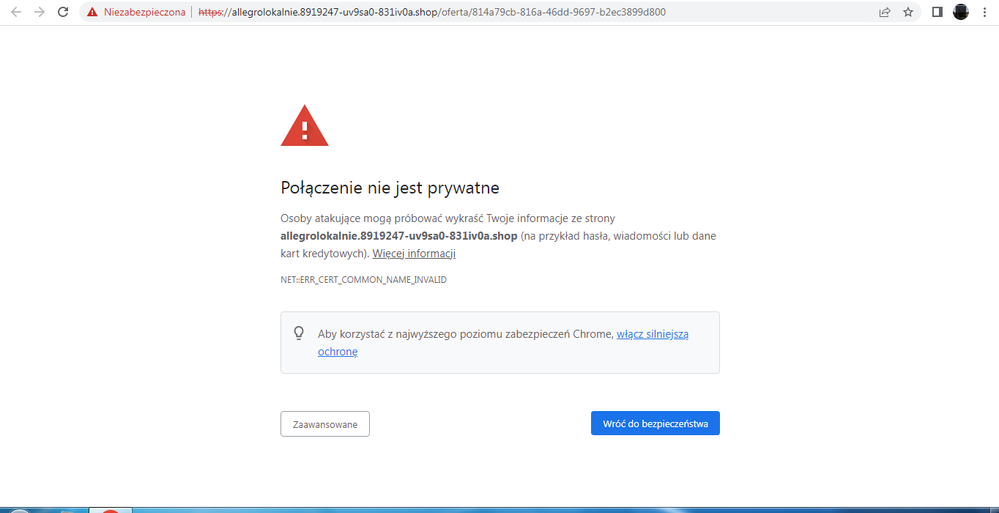Click the lightbulb icon in tip box
Screen dimensions: 999x513
[x=298, y=333]
